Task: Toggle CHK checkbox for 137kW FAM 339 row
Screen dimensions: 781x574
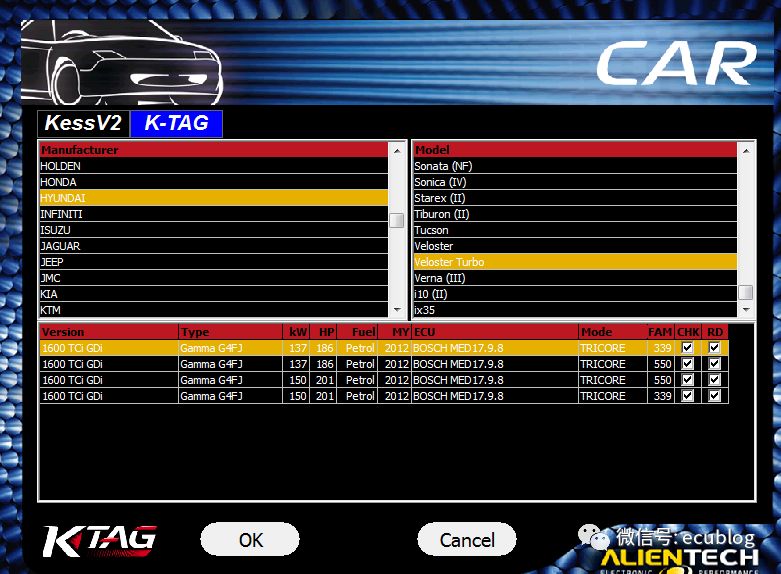Action: tap(687, 348)
